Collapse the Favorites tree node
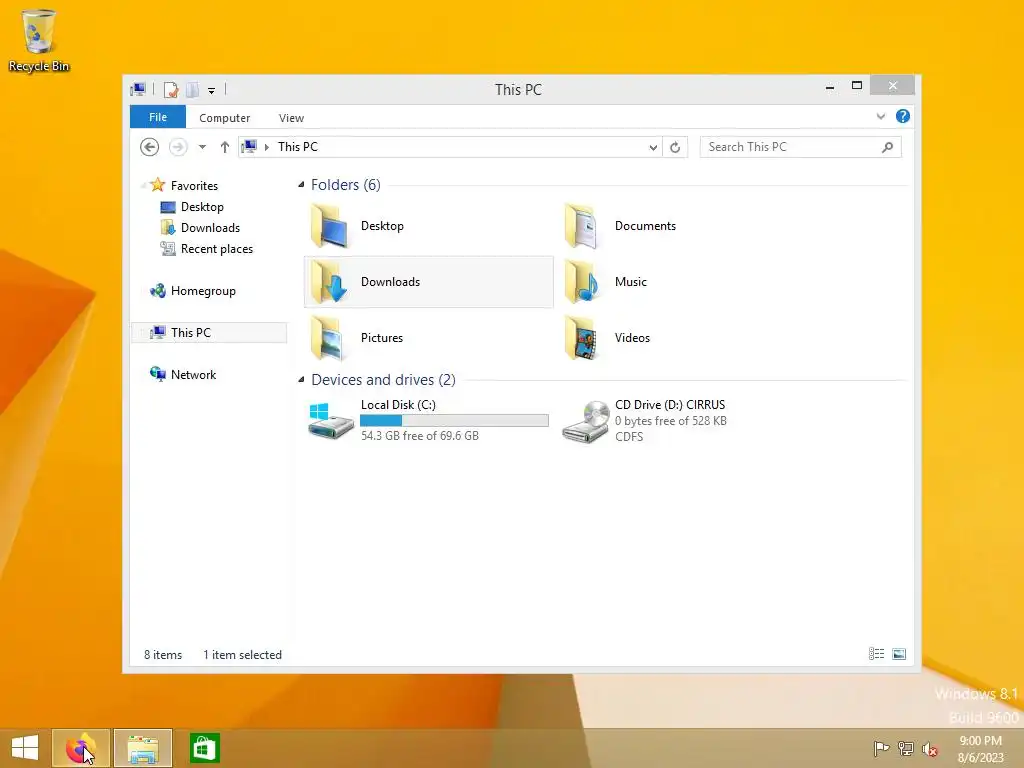Image resolution: width=1024 pixels, height=768 pixels. [x=144, y=185]
